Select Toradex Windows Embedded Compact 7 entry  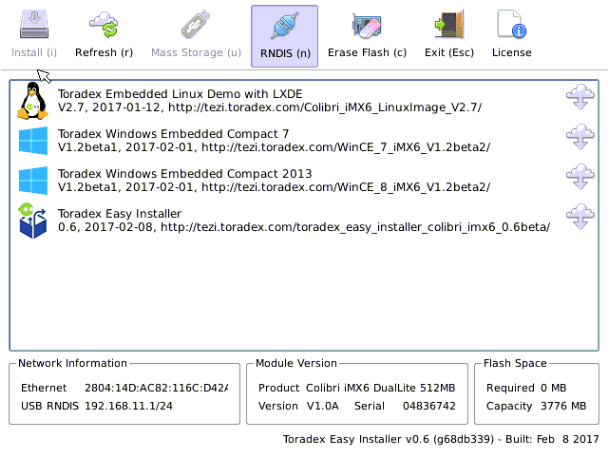point(174,134)
